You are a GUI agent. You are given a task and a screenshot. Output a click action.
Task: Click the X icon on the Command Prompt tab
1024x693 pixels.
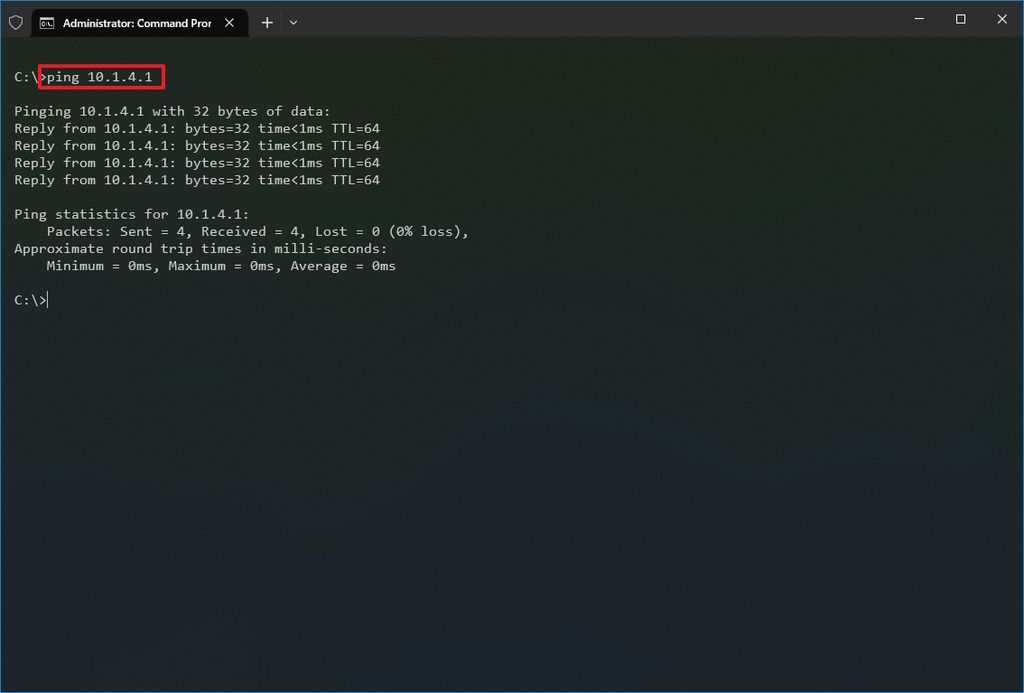coord(229,22)
